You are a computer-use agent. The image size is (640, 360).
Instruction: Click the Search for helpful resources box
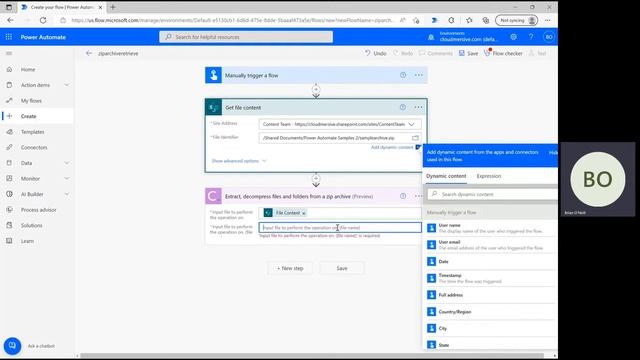point(246,37)
